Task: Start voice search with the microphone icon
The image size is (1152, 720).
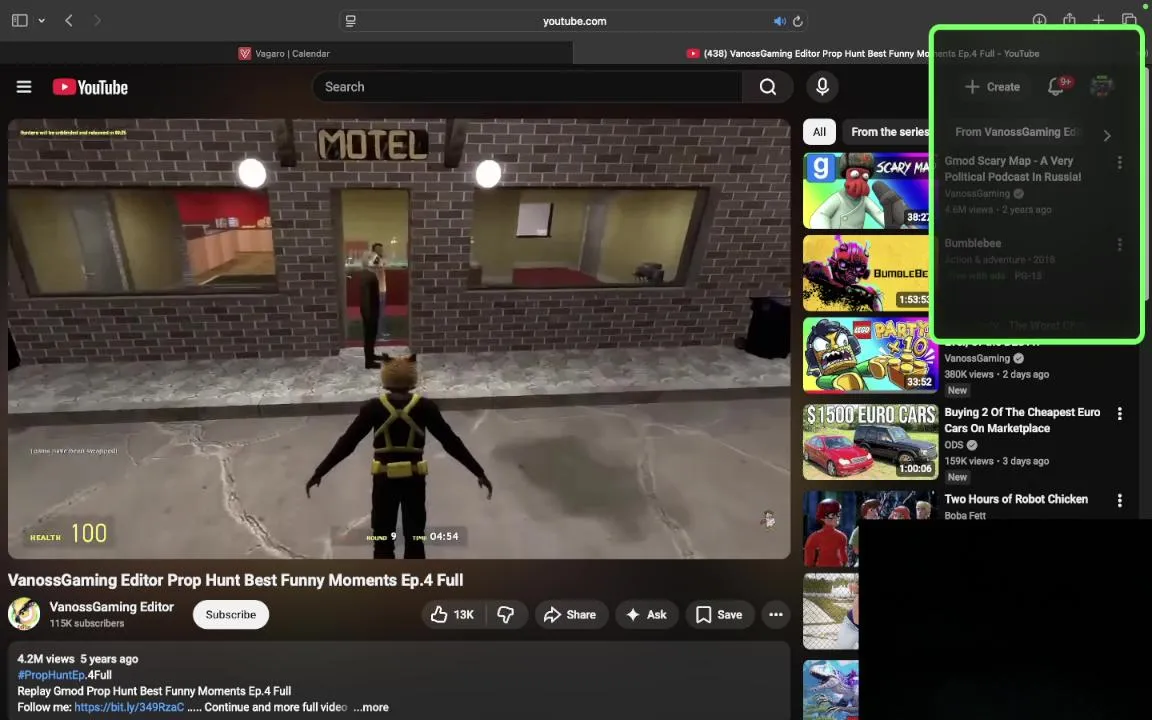Action: (x=822, y=87)
